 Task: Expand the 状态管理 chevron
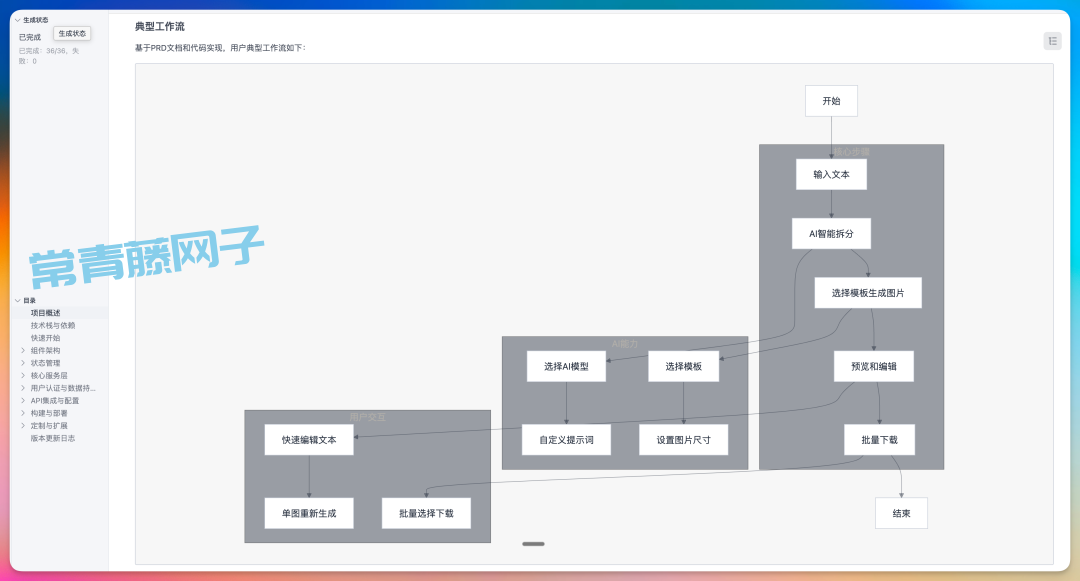tap(23, 363)
